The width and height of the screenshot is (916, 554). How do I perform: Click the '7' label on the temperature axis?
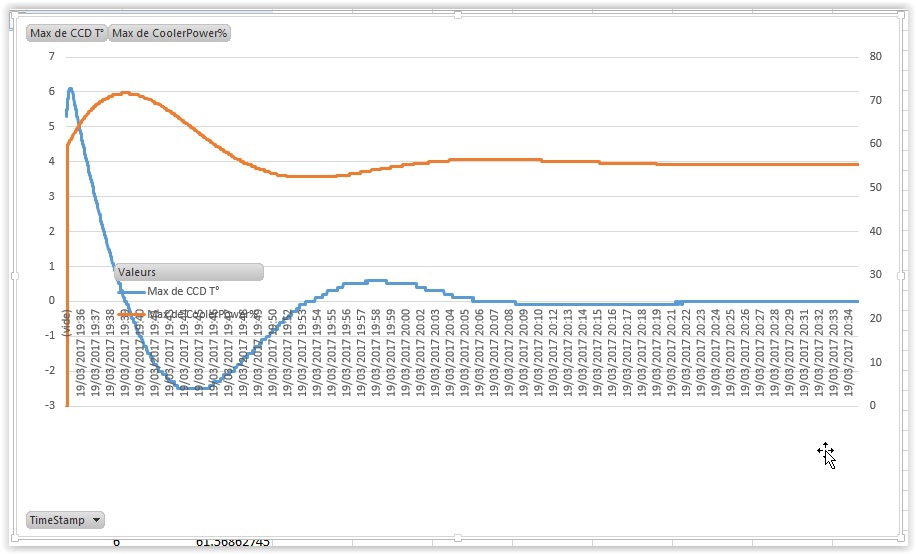52,56
